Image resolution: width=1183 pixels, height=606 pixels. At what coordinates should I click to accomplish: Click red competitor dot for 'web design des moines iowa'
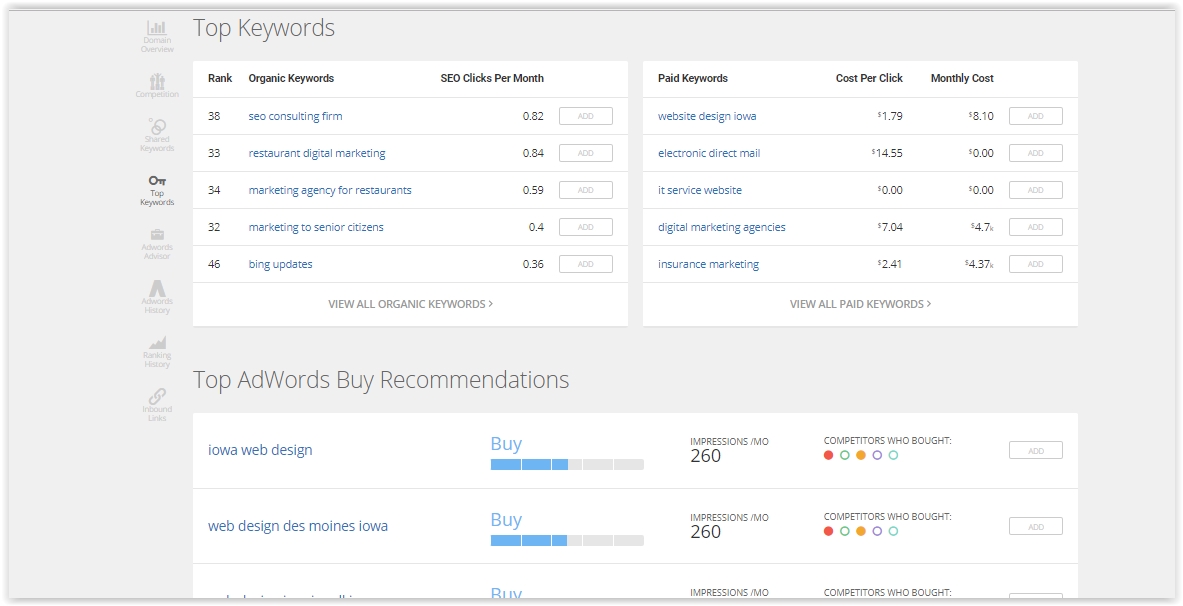click(828, 531)
